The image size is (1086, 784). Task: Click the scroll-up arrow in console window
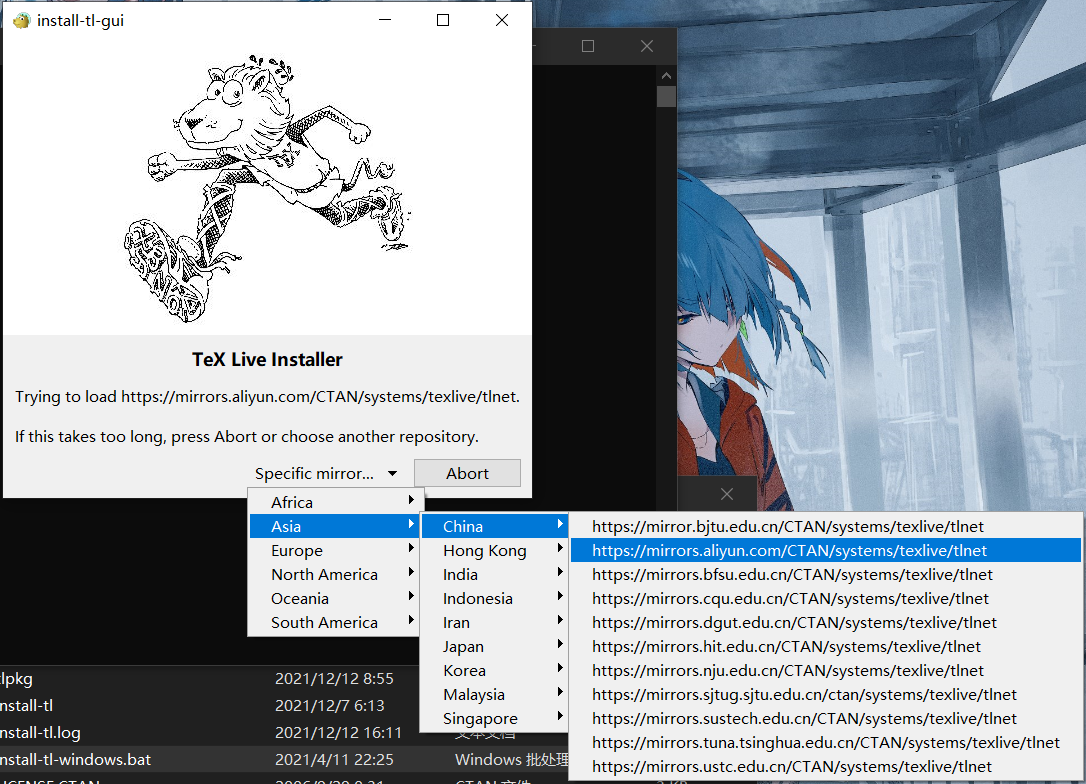click(x=666, y=75)
